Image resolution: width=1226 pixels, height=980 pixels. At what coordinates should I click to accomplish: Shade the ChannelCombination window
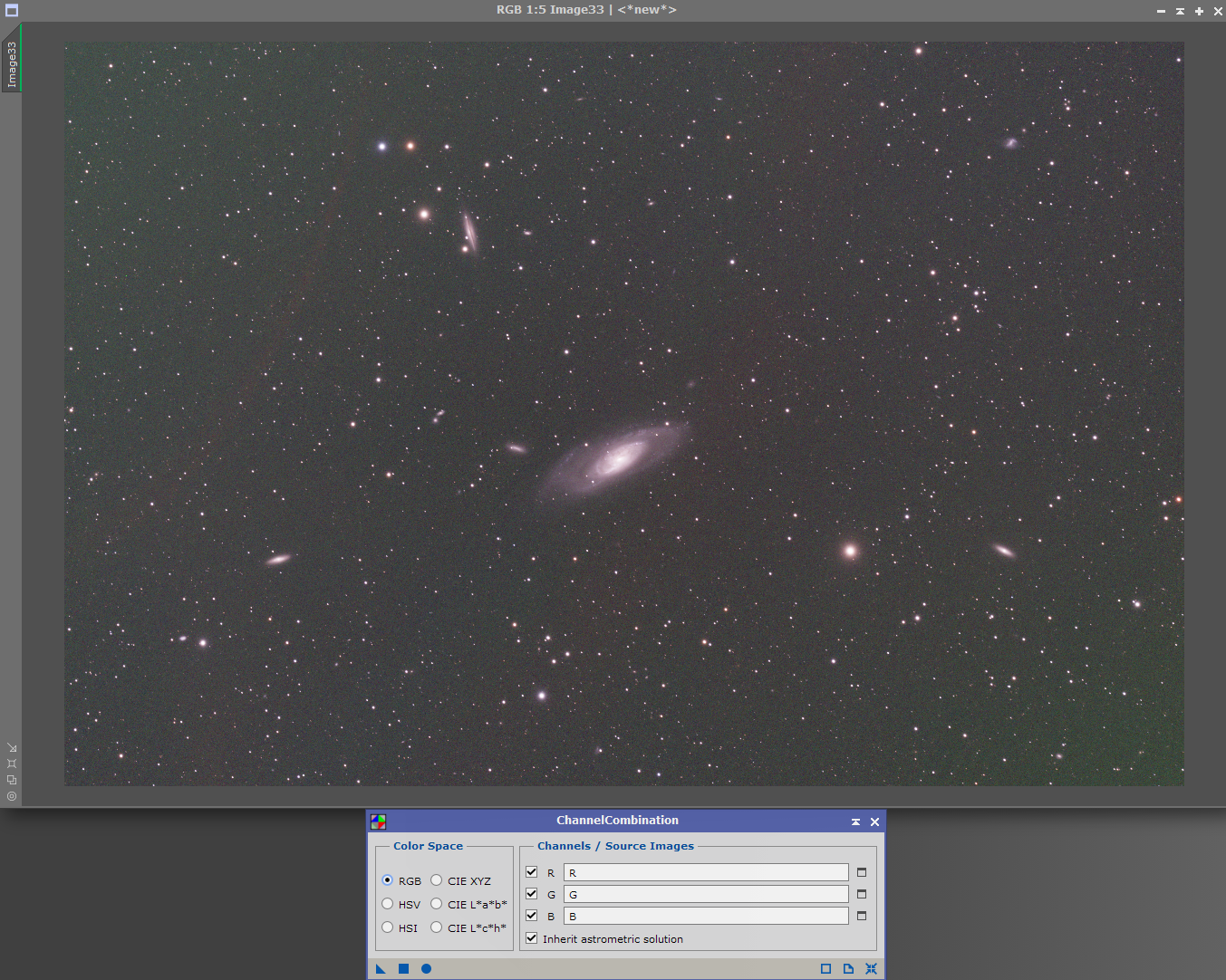click(x=855, y=821)
